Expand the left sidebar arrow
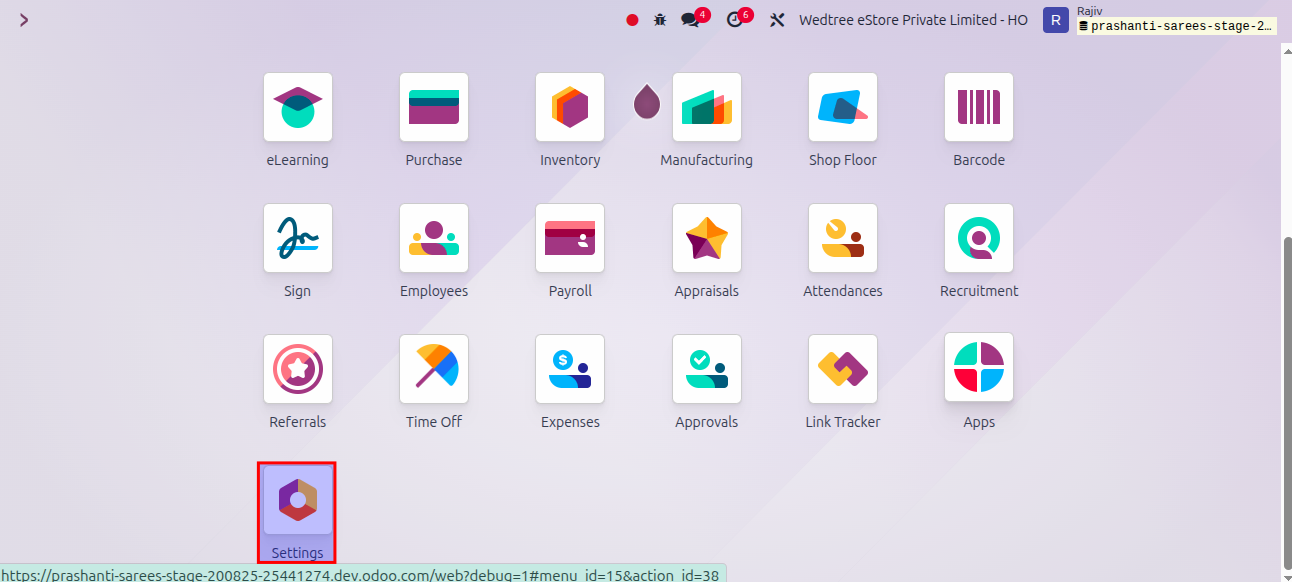 tap(23, 19)
